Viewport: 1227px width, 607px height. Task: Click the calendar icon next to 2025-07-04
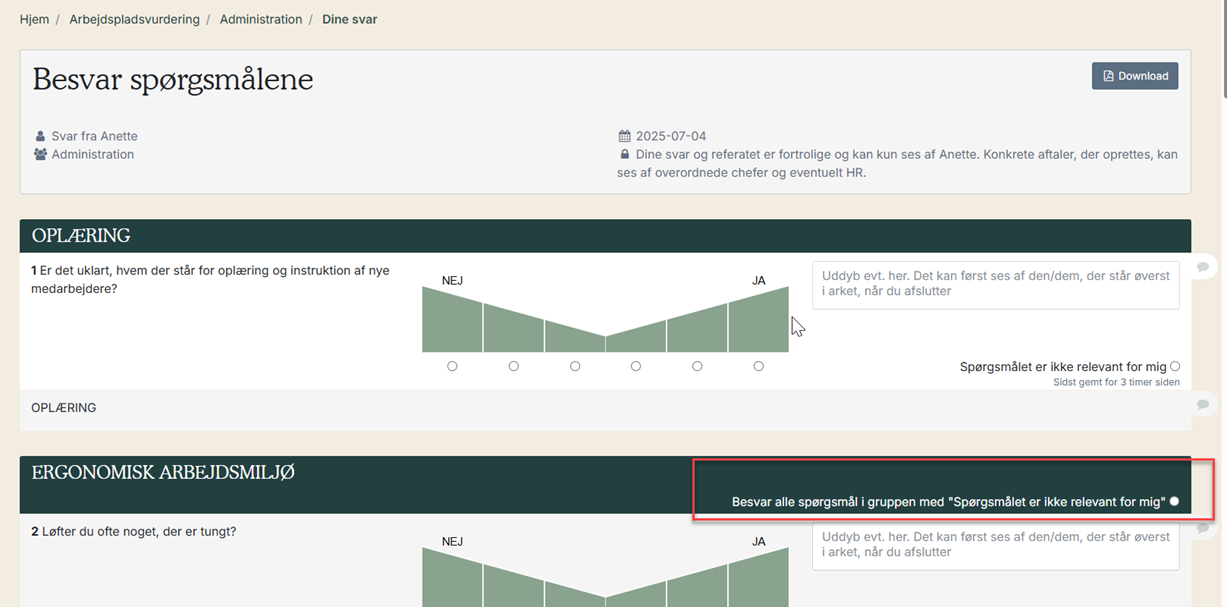(625, 136)
